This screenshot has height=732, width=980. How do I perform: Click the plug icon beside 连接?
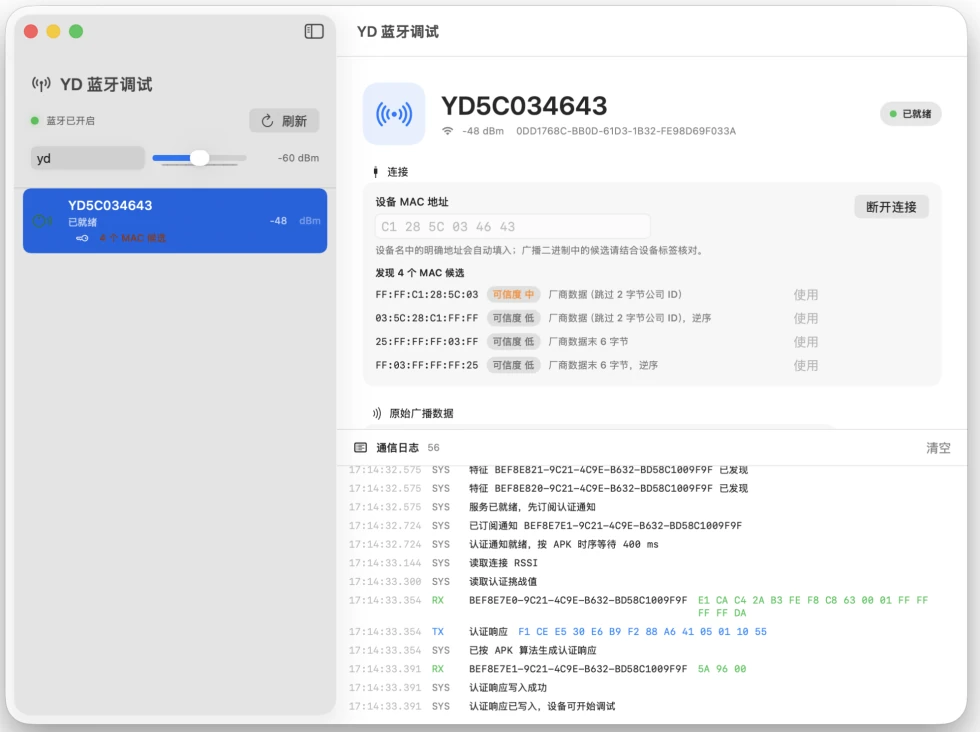[376, 171]
